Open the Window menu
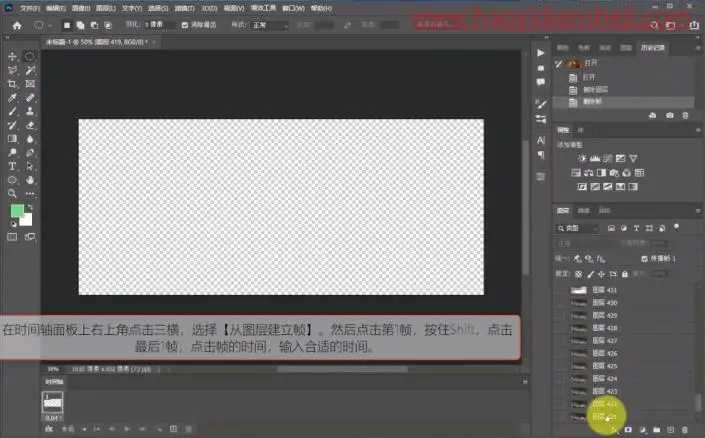Viewport: 705px width, 438px height. click(x=294, y=8)
